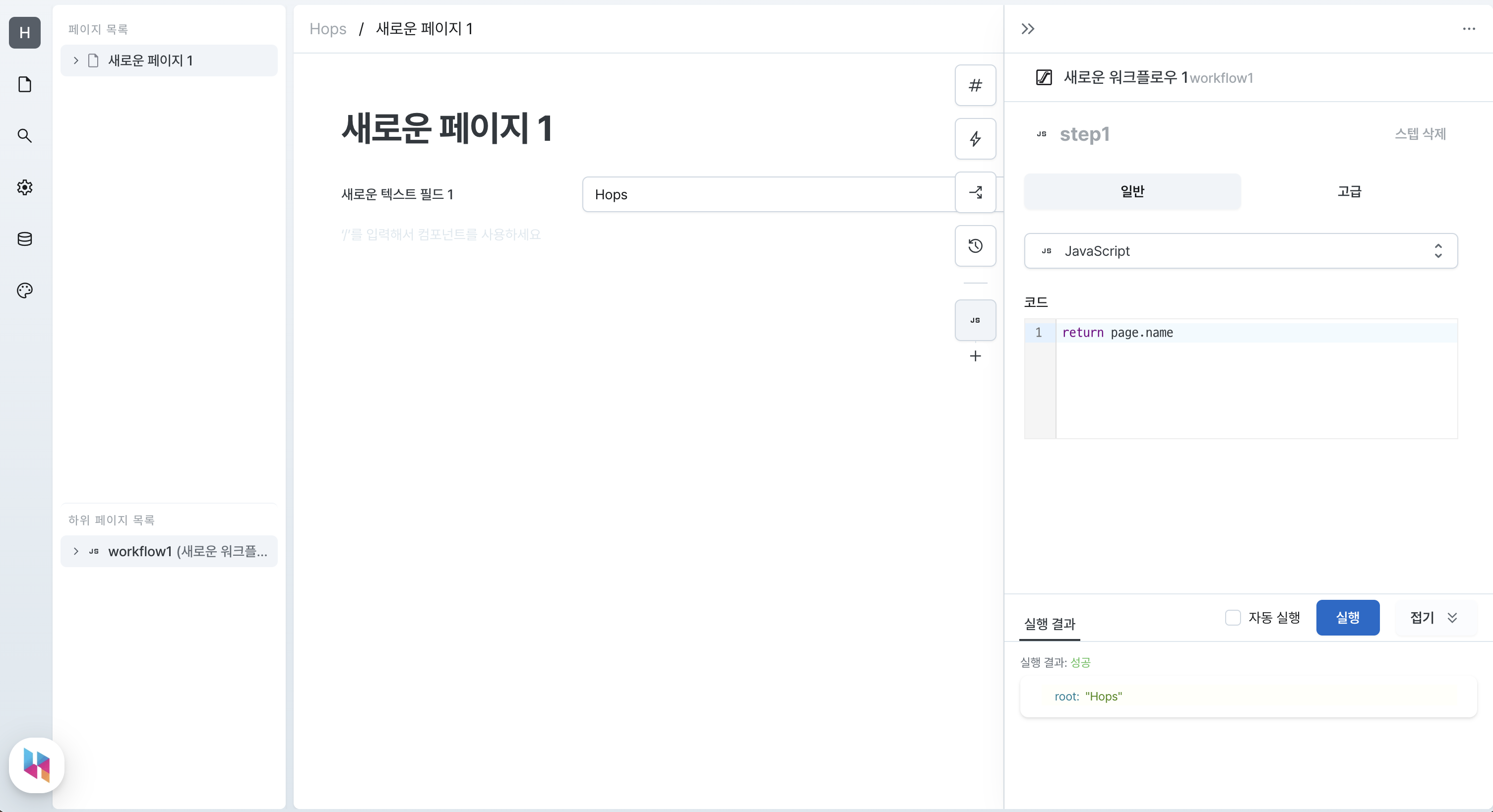Click the '/' 입력 component placeholder line
Image resolution: width=1493 pixels, height=812 pixels.
(x=441, y=234)
